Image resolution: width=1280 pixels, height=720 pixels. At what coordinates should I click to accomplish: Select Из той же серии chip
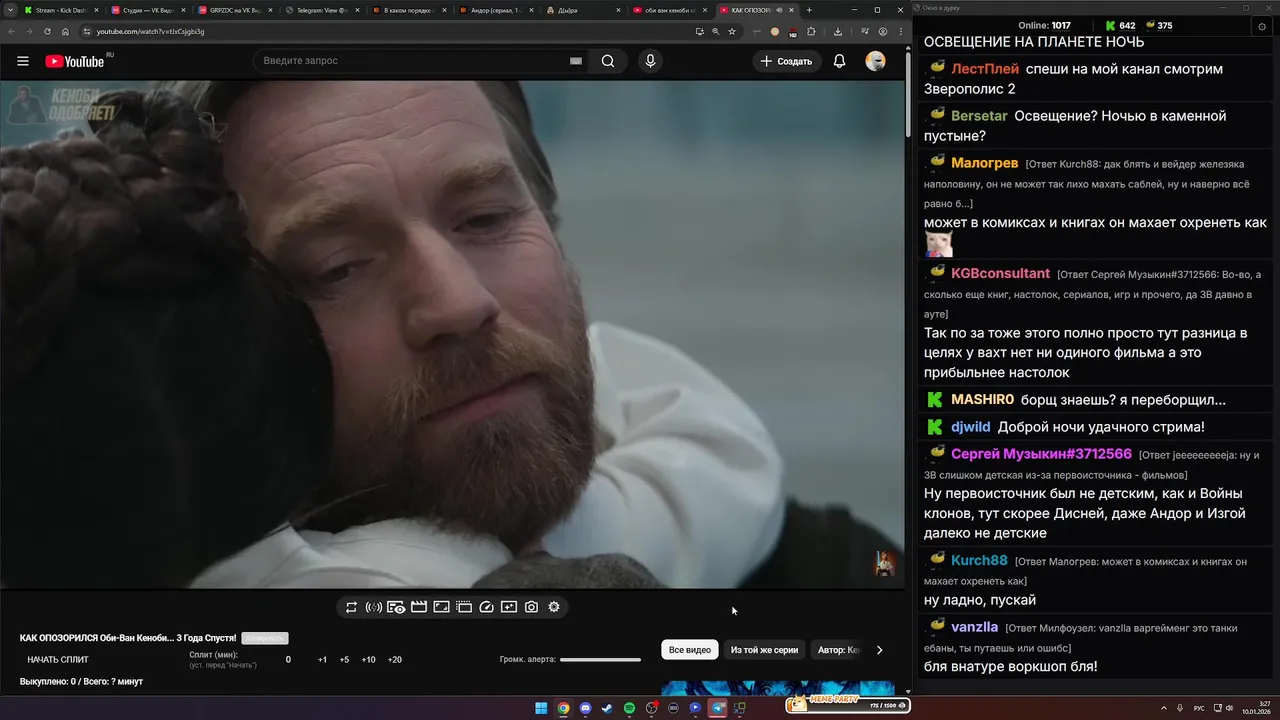764,650
